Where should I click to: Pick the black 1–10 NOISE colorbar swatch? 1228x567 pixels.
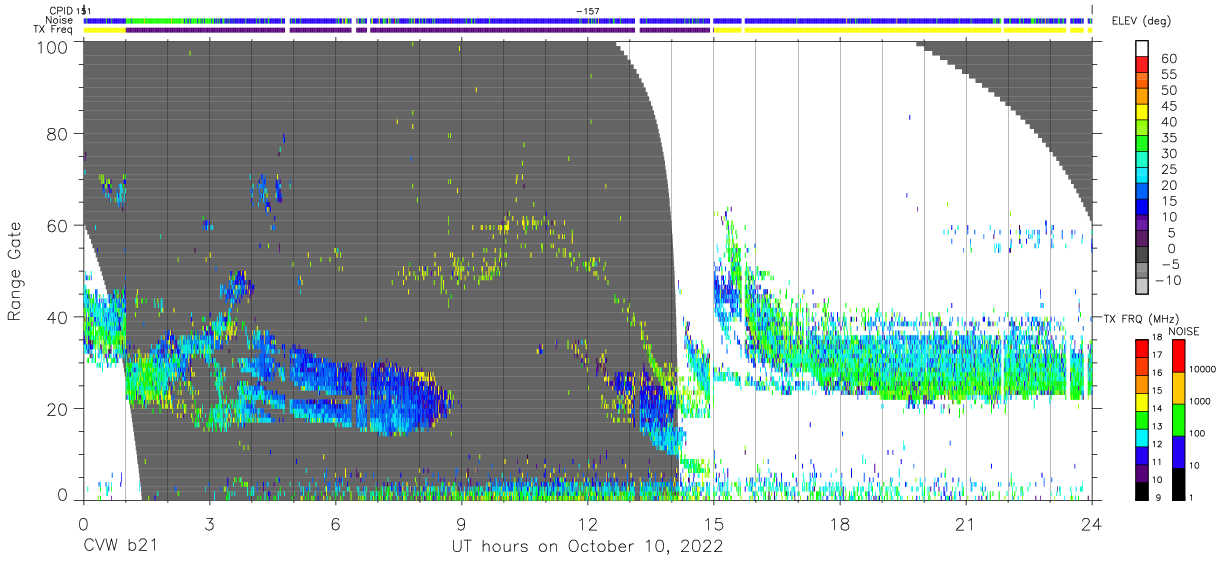tap(1179, 483)
